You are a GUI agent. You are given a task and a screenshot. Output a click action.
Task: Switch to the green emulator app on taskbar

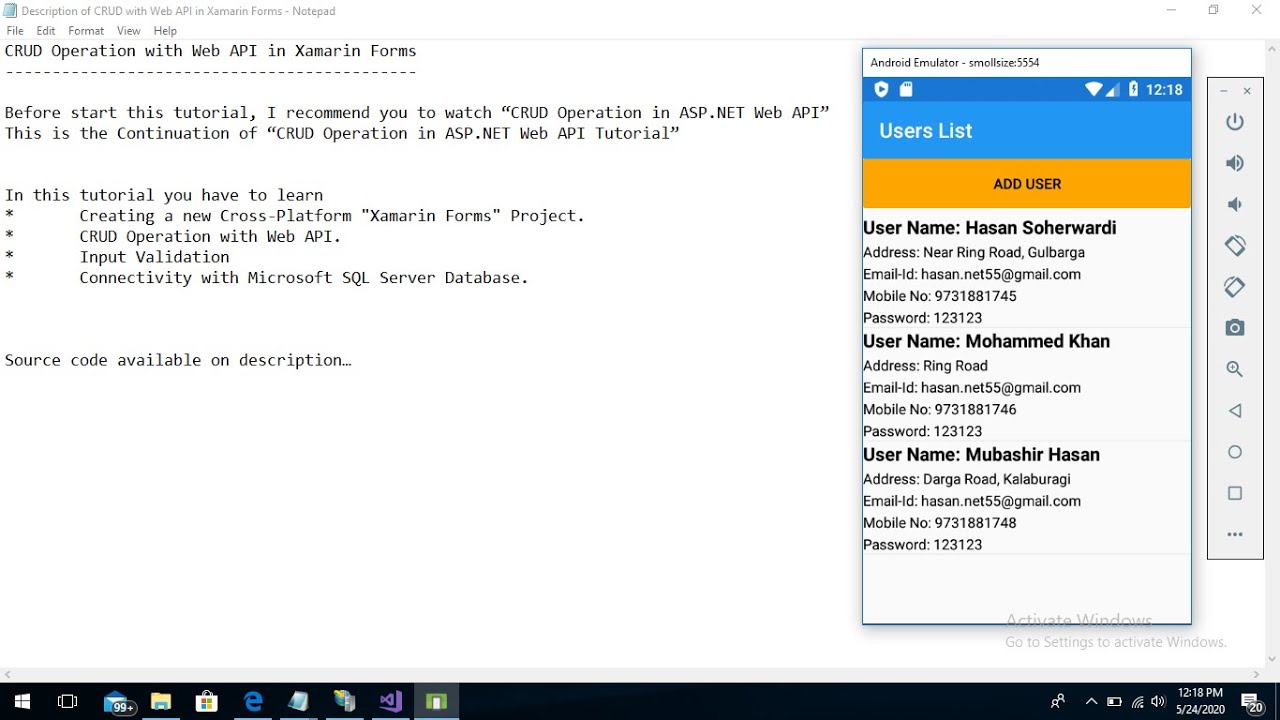click(436, 702)
